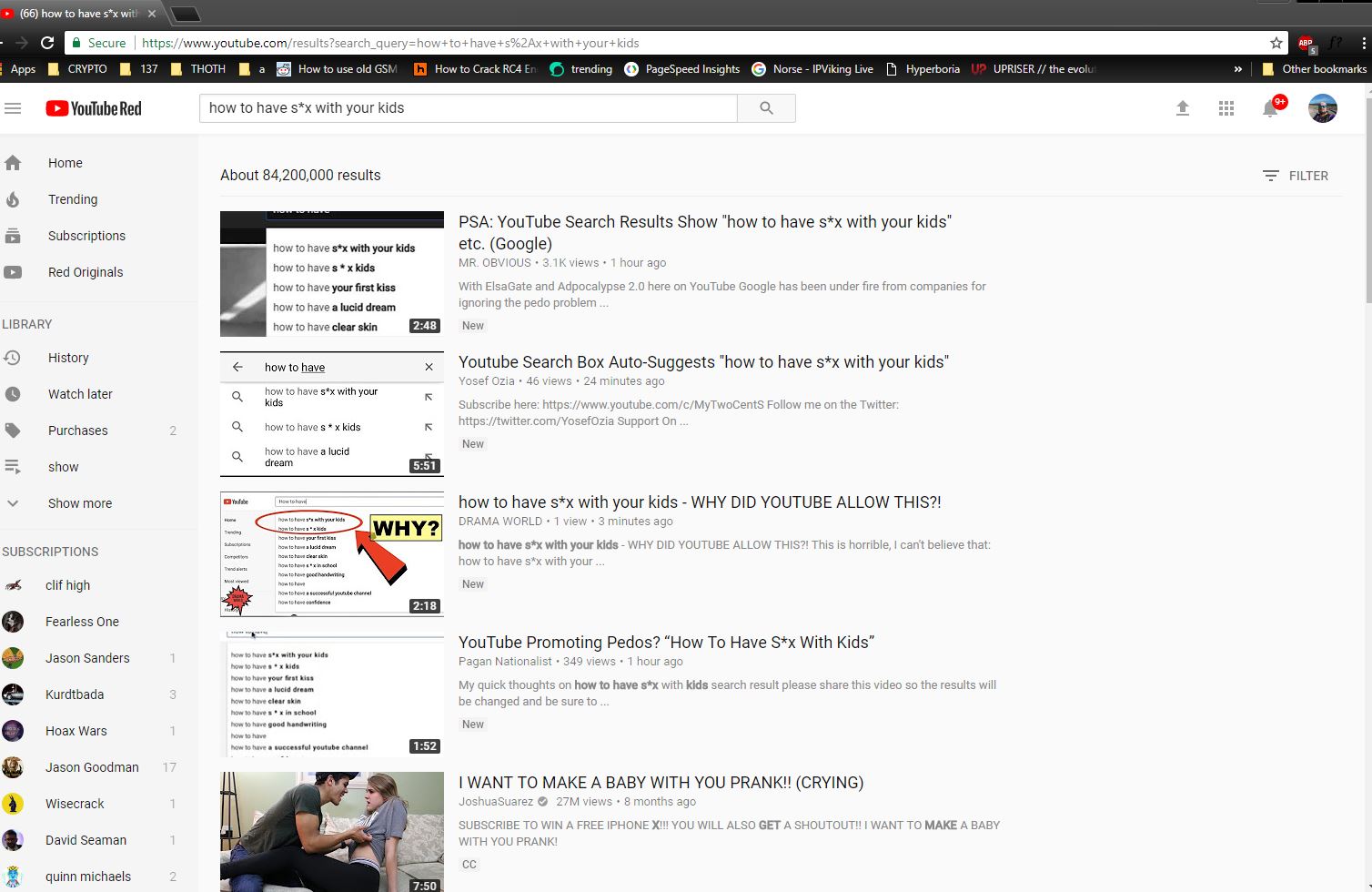
Task: Open the YouTube apps grid icon
Action: click(x=1226, y=108)
